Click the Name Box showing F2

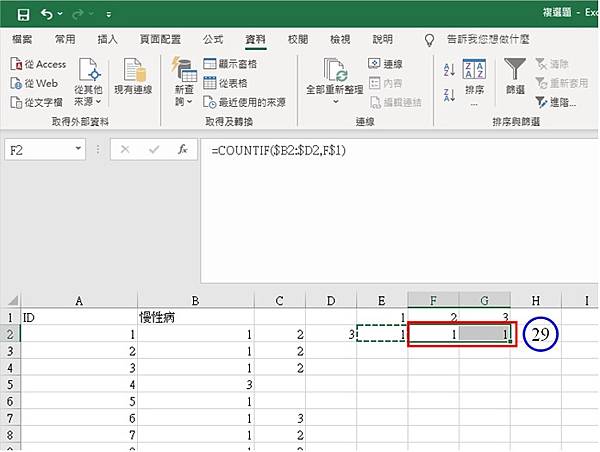click(40, 149)
